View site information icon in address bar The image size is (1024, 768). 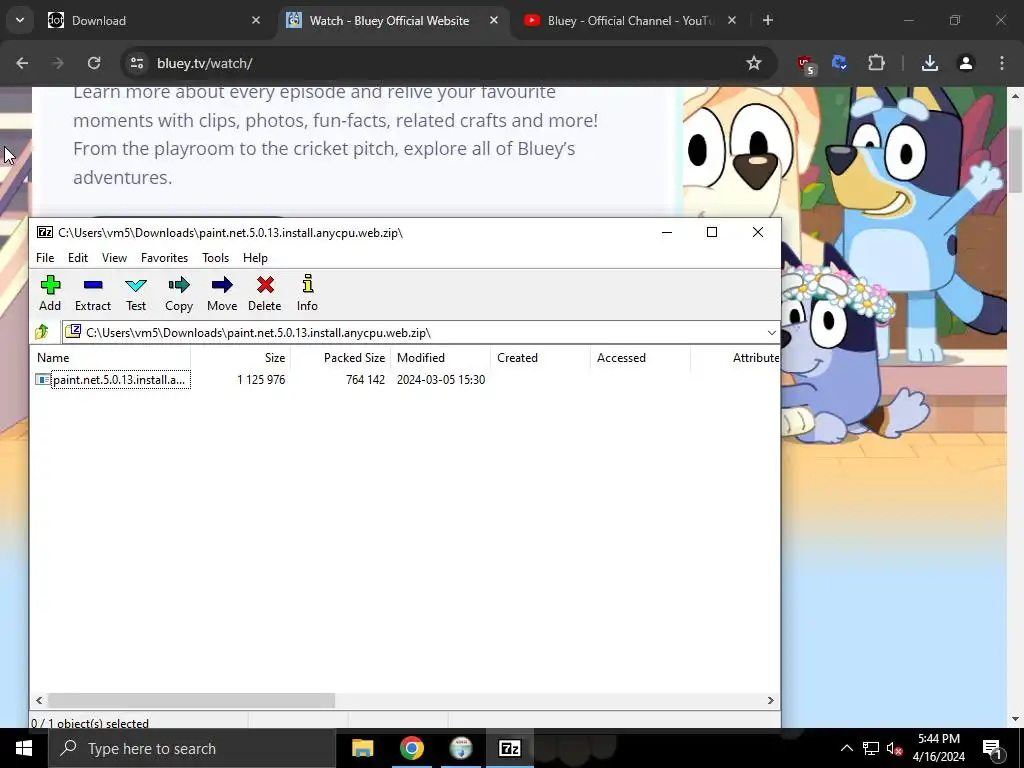[136, 63]
